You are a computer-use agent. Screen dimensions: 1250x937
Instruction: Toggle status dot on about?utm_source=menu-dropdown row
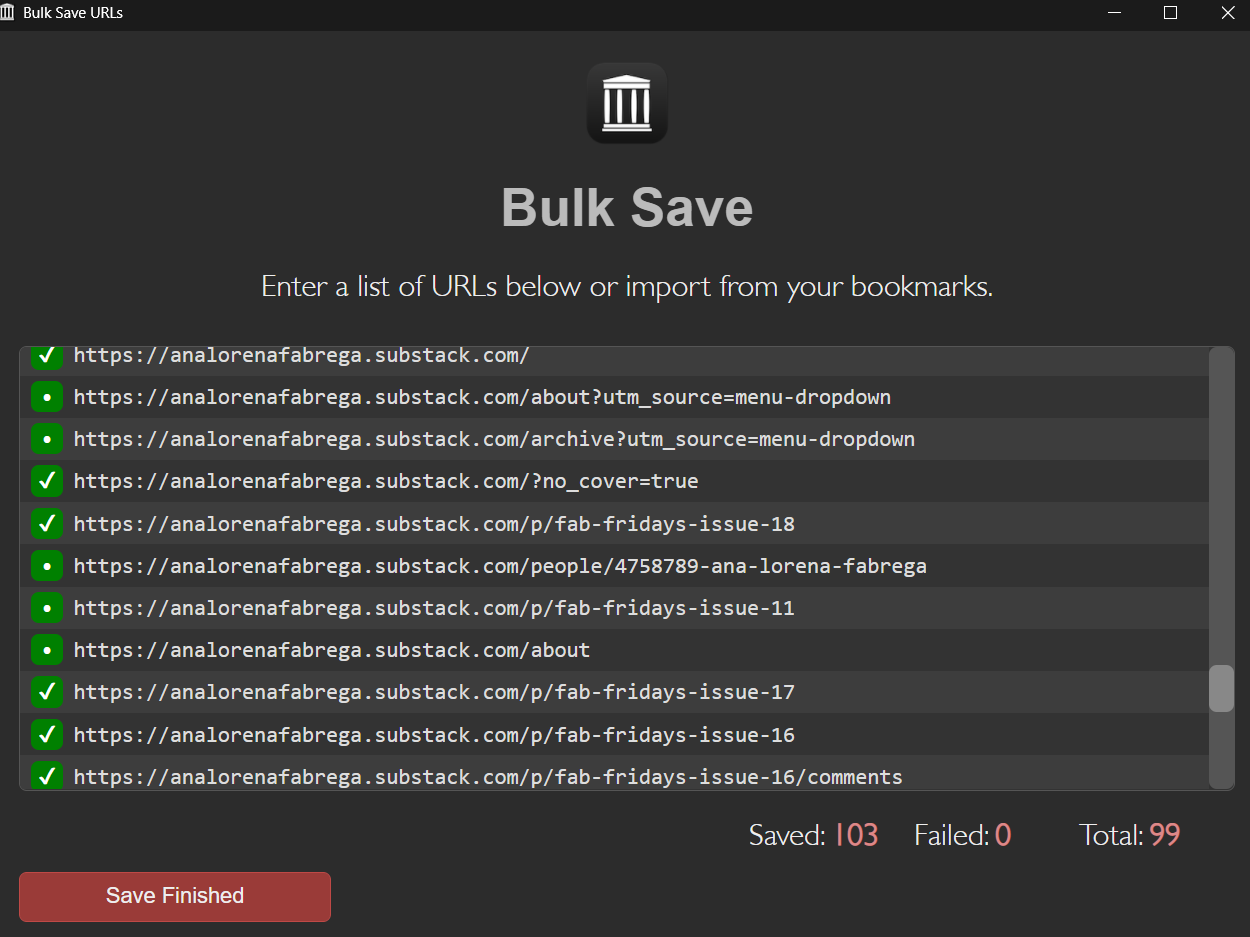point(46,397)
